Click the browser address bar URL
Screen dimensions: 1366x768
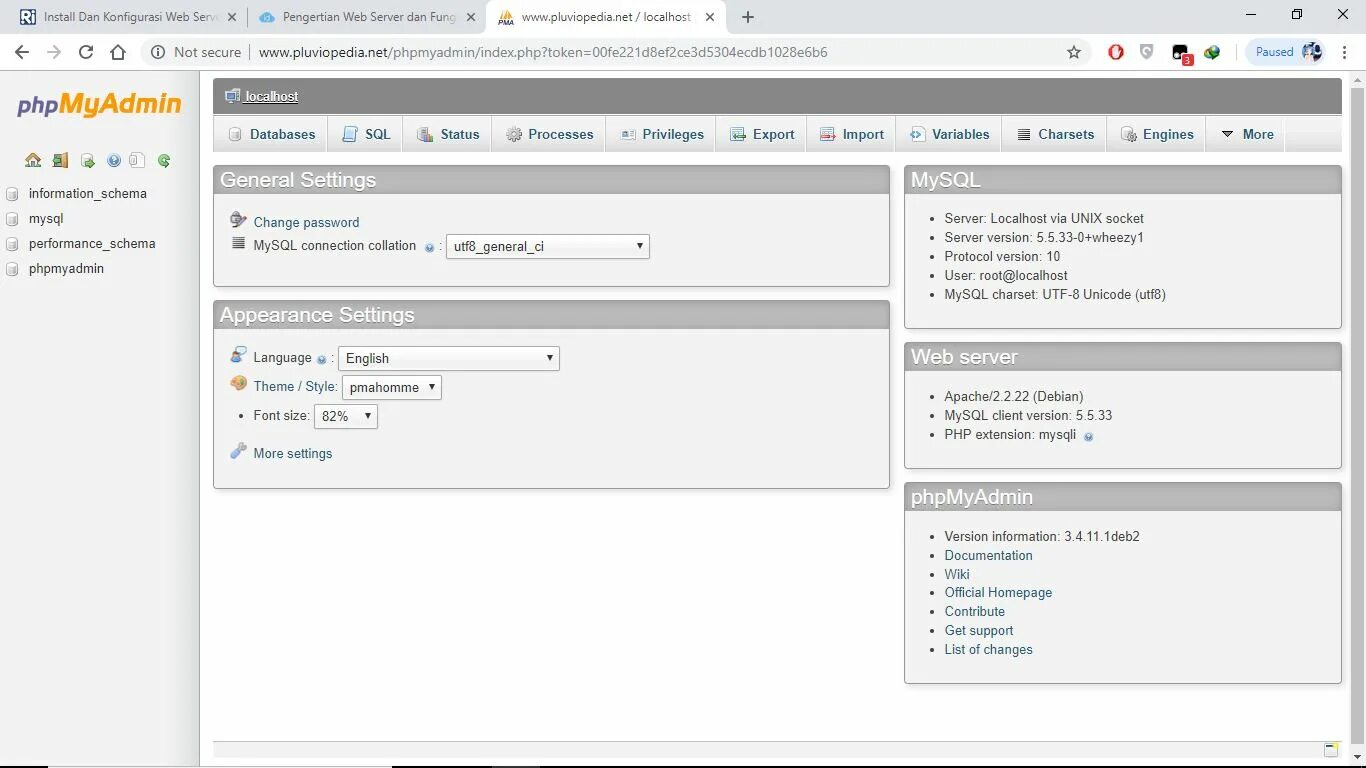[543, 52]
